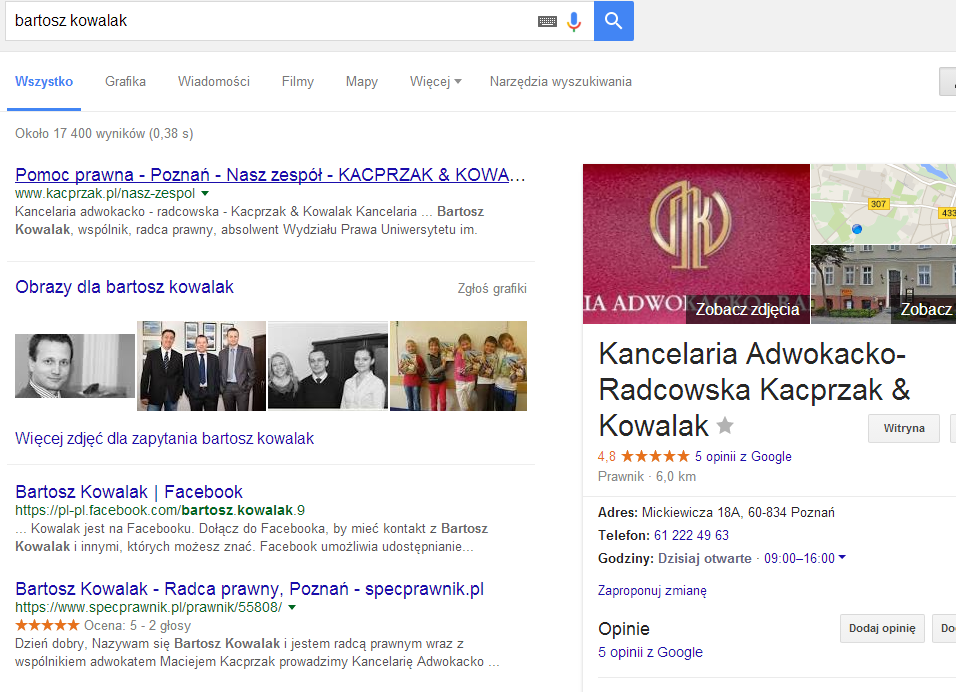
Task: Open the street view building photo
Action: 883,284
